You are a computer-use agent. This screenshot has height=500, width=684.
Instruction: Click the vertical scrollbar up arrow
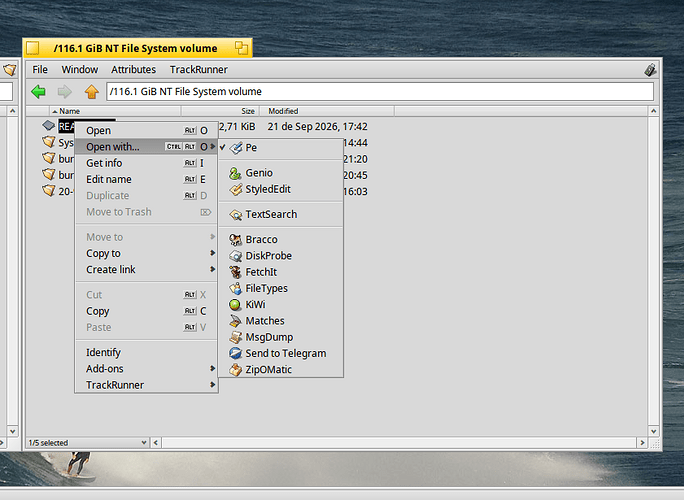pos(653,111)
